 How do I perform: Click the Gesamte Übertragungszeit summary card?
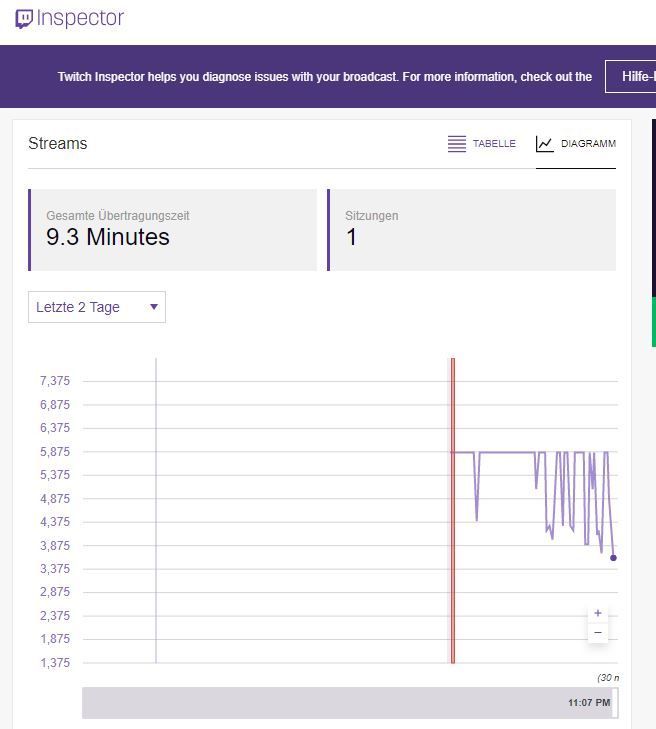point(172,230)
